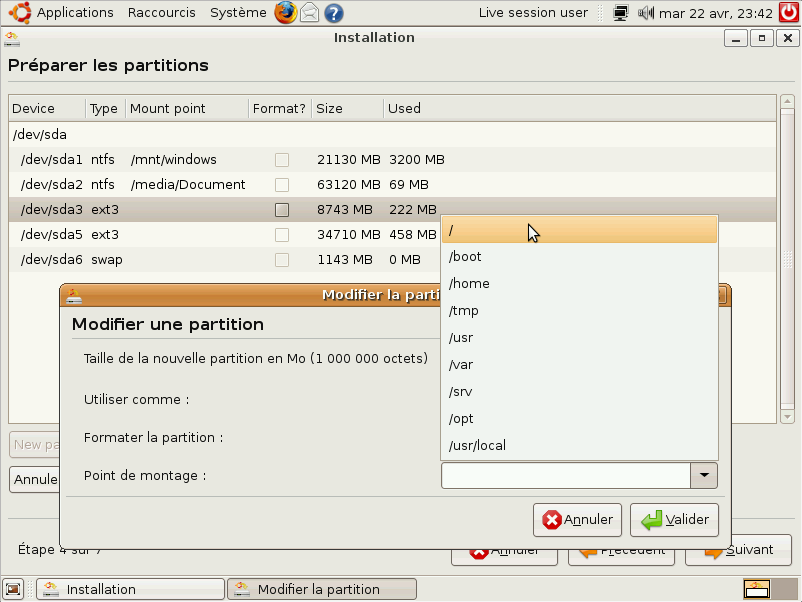
Task: Click the Show Desktop icon in bottom panel
Action: point(13,589)
